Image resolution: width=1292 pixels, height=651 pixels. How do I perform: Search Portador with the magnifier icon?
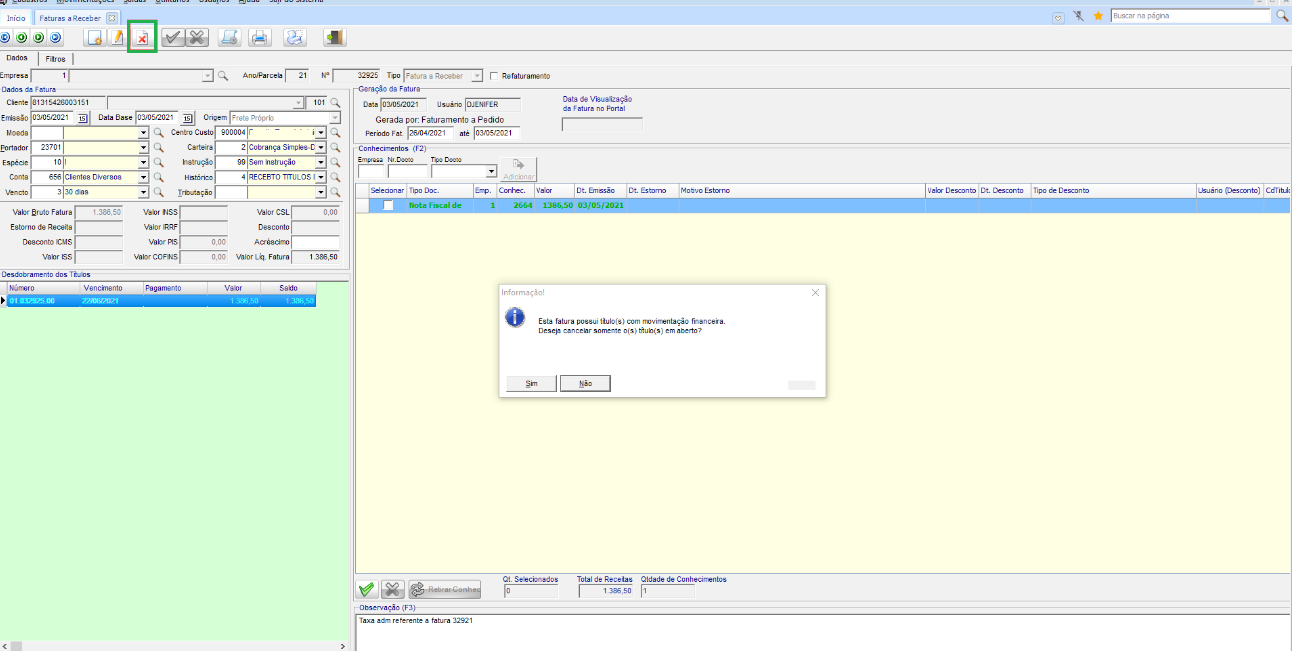(x=158, y=148)
